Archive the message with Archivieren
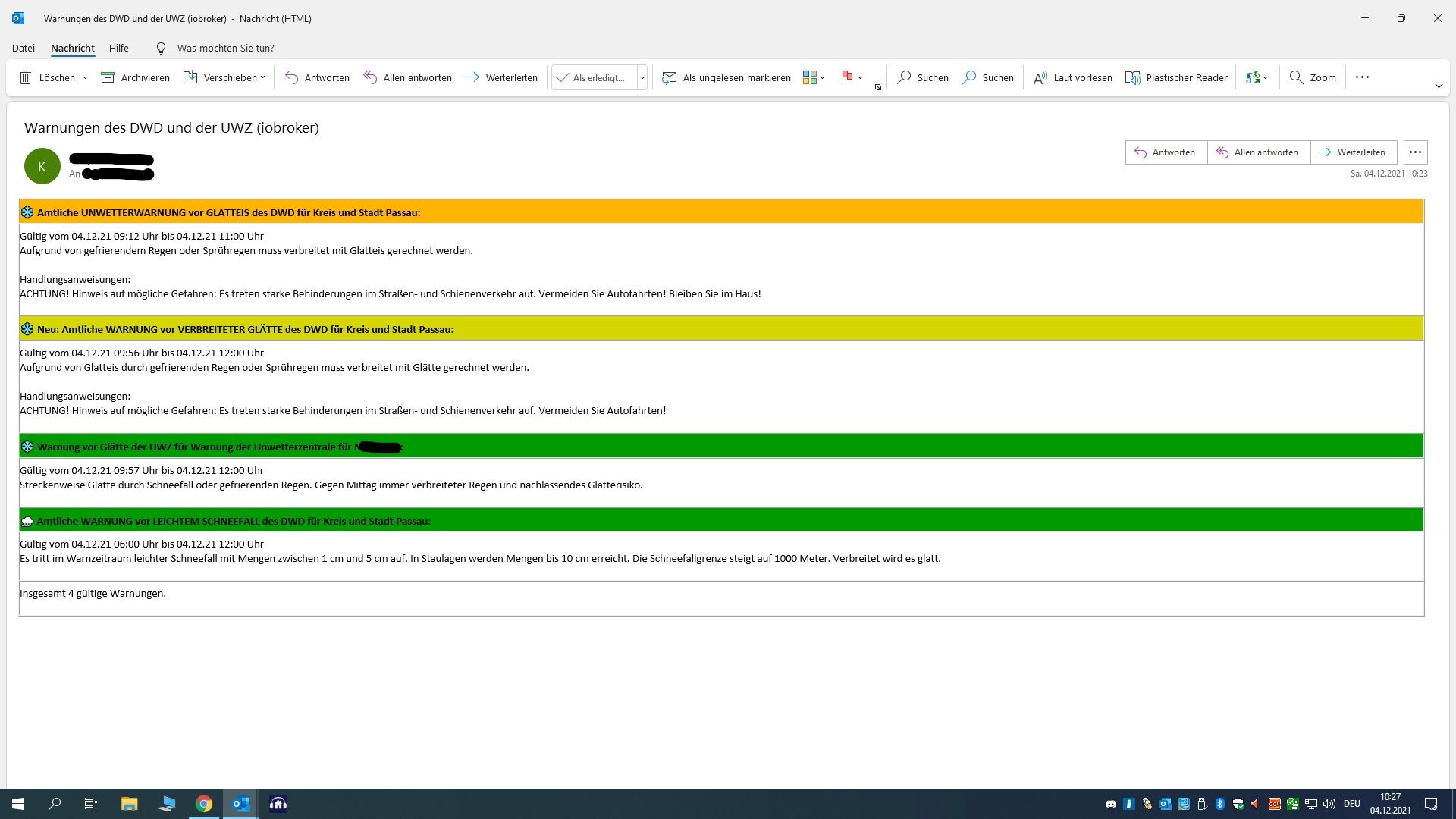Image resolution: width=1456 pixels, height=819 pixels. [135, 77]
